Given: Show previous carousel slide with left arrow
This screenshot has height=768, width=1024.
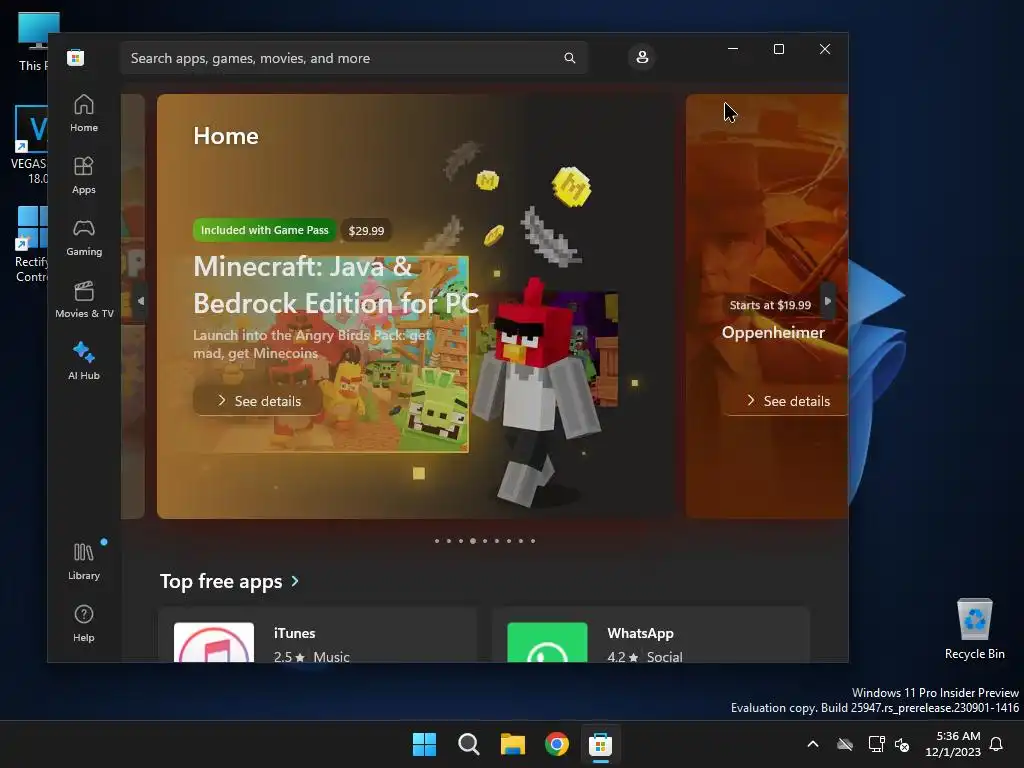Looking at the screenshot, I should pos(141,301).
